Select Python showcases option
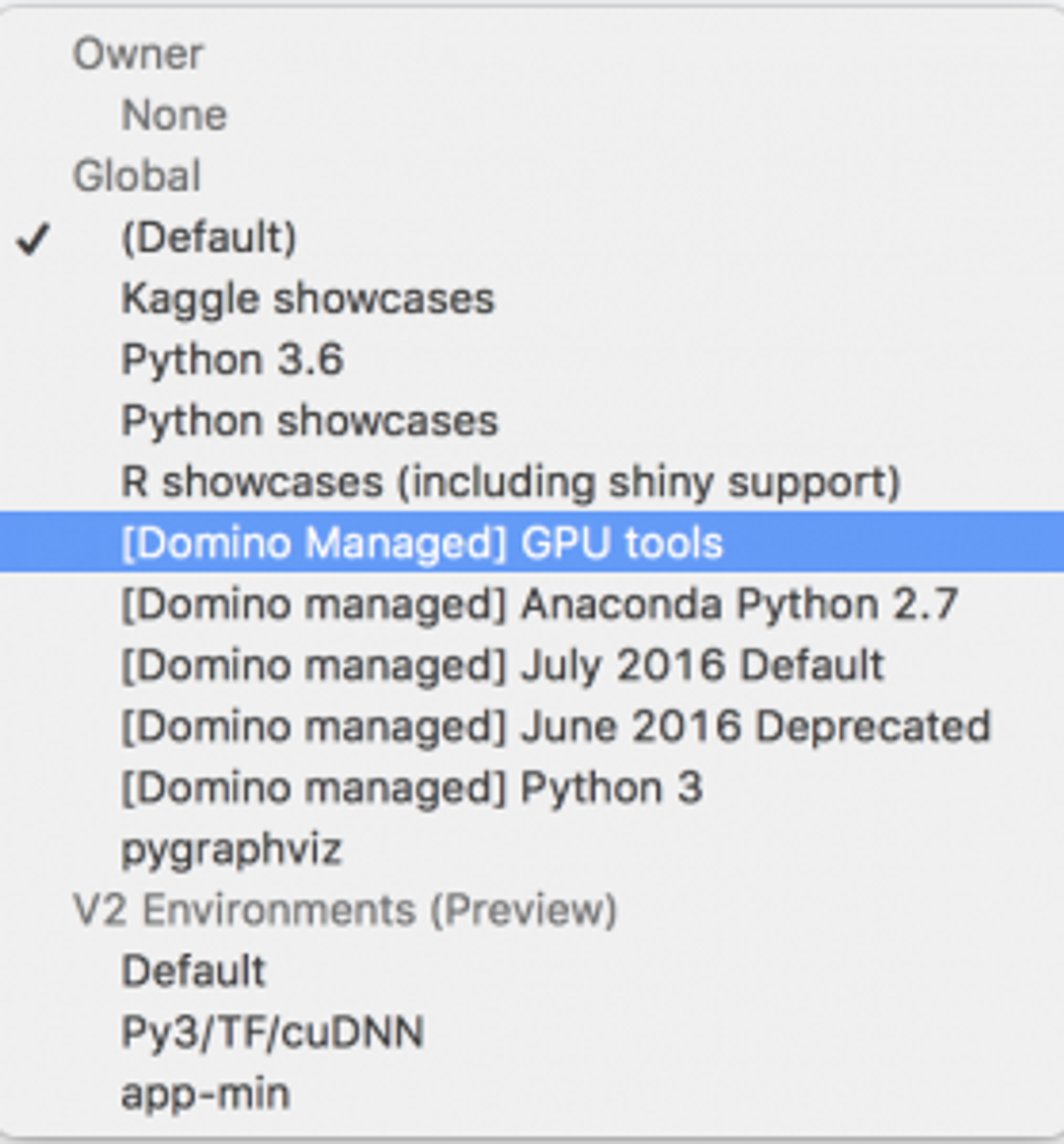Screen dimensions: 1064x1144 pyautogui.click(x=310, y=420)
